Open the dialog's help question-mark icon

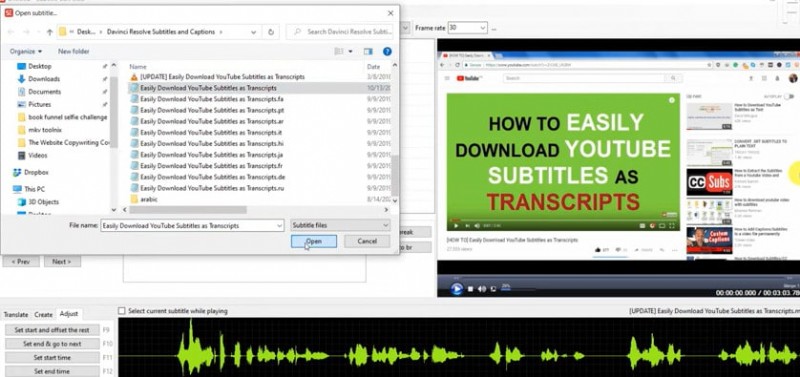(x=387, y=51)
